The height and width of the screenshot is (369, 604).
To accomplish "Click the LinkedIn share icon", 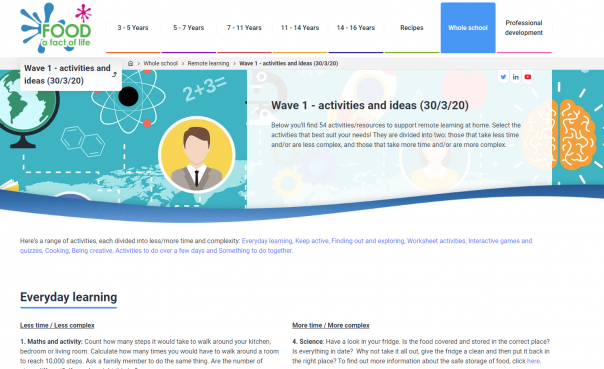I will [515, 77].
